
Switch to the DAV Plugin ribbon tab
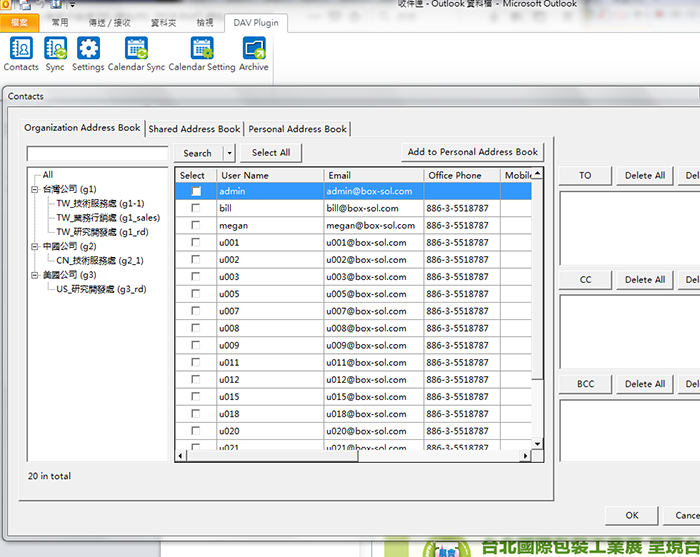tap(256, 23)
